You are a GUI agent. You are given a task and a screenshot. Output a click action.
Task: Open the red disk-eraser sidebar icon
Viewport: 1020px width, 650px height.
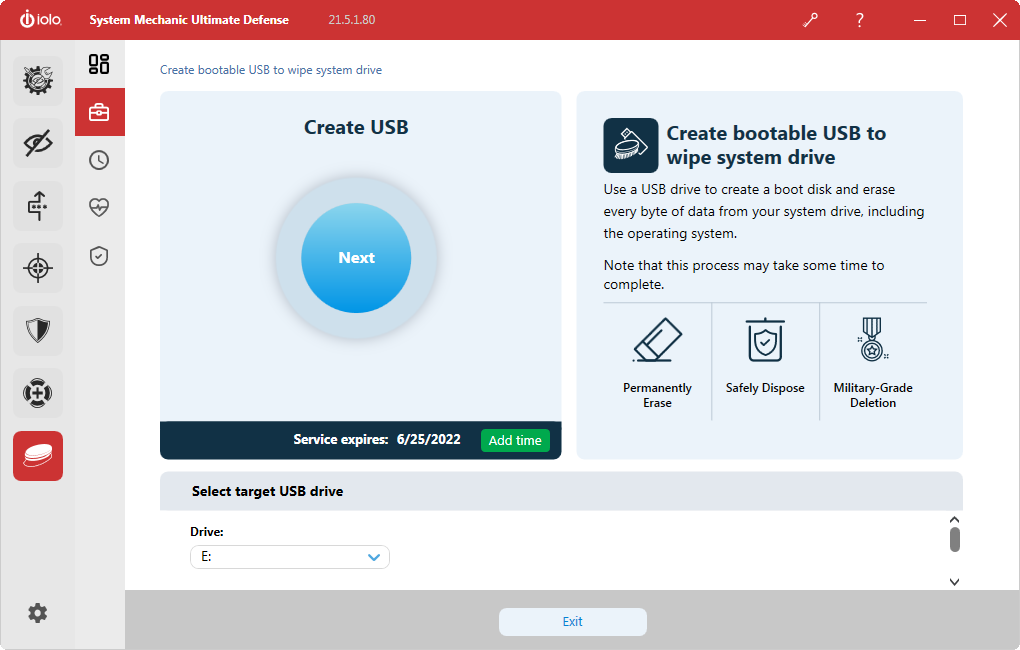[x=38, y=456]
